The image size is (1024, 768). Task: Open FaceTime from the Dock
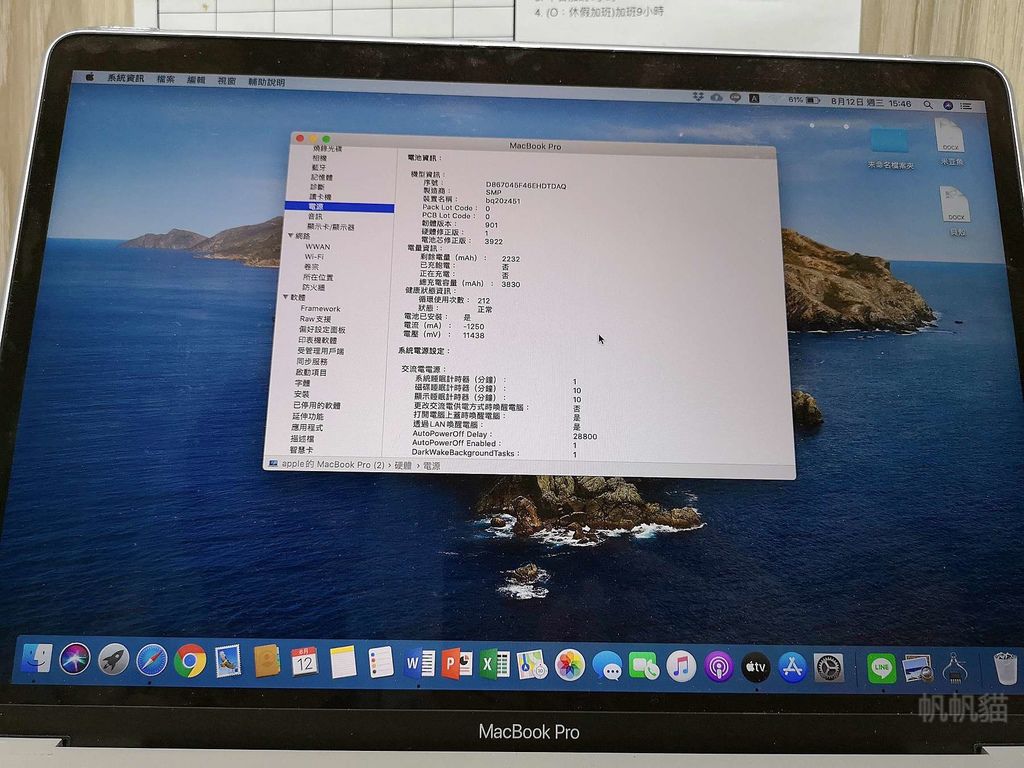(x=644, y=667)
